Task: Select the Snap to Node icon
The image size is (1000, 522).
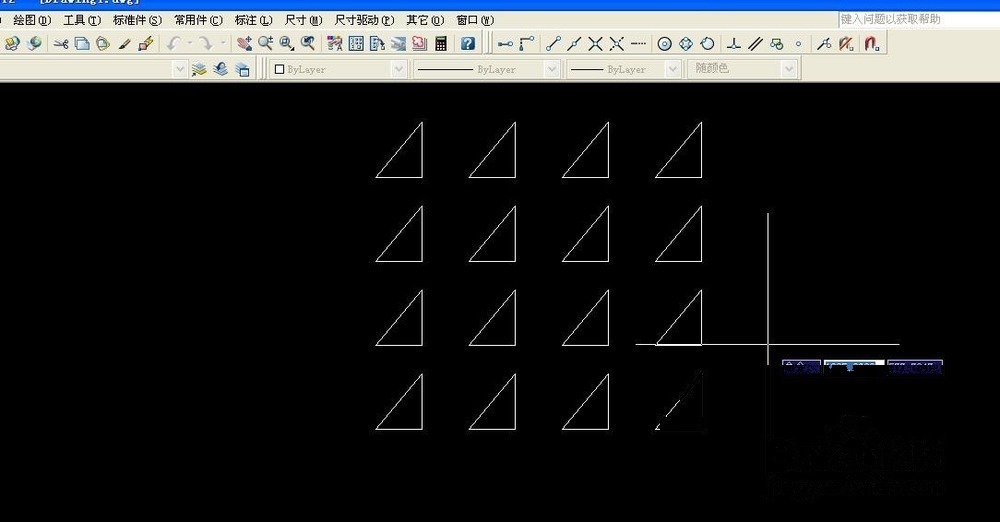Action: coord(798,44)
